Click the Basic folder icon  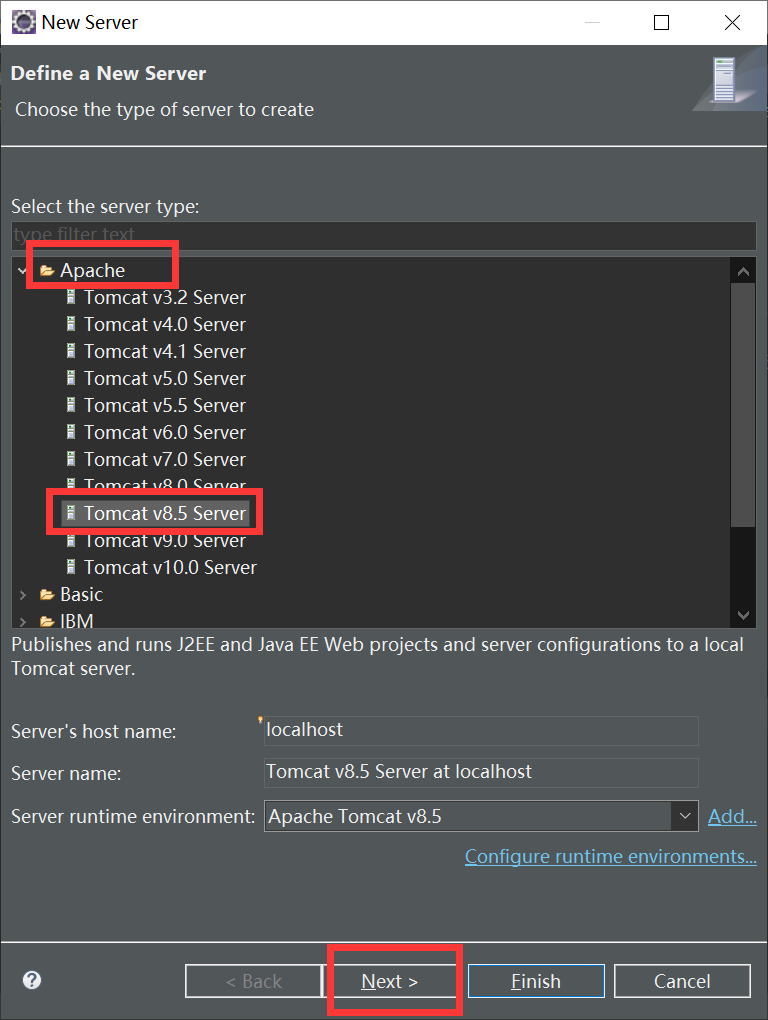[47, 595]
